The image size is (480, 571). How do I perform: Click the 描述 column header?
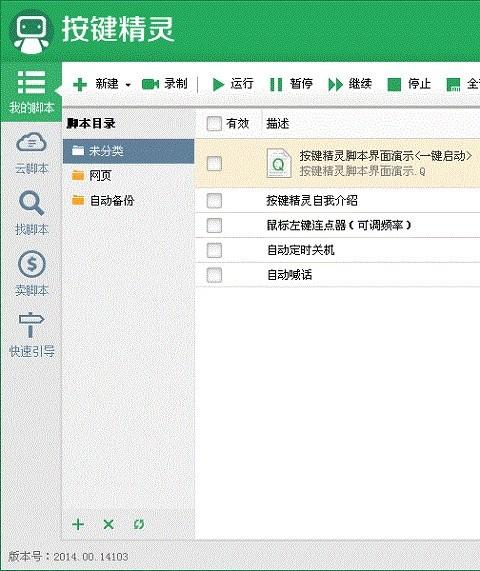pos(278,123)
